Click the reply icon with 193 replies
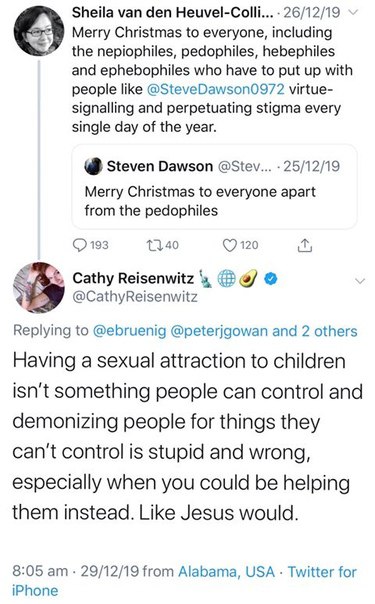 [80, 245]
